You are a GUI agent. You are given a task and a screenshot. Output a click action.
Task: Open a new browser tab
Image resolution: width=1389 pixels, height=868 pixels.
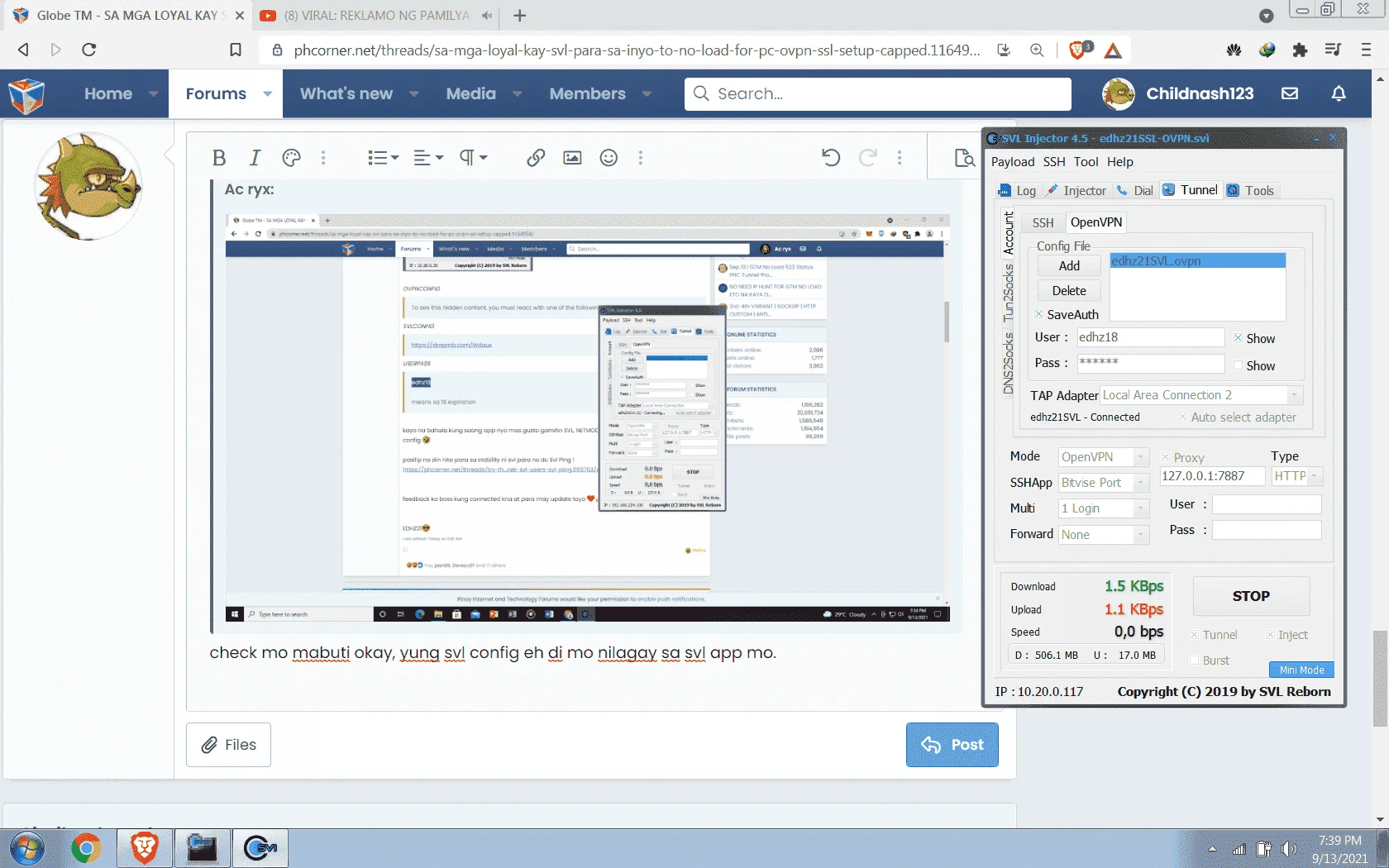point(519,16)
